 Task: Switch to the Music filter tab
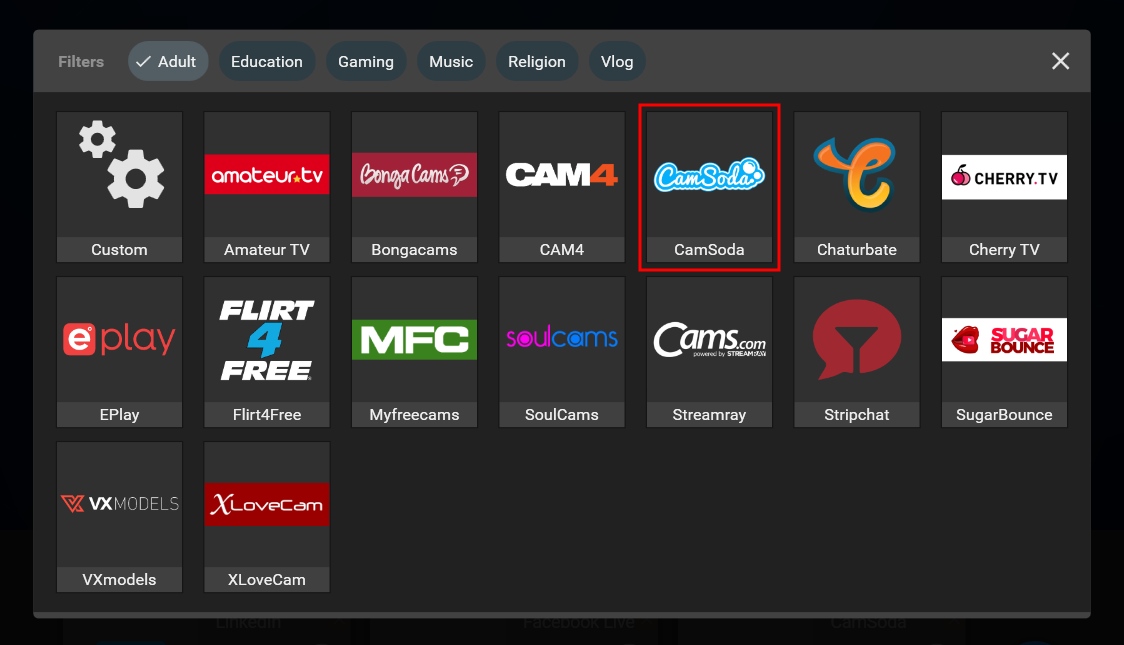[451, 61]
